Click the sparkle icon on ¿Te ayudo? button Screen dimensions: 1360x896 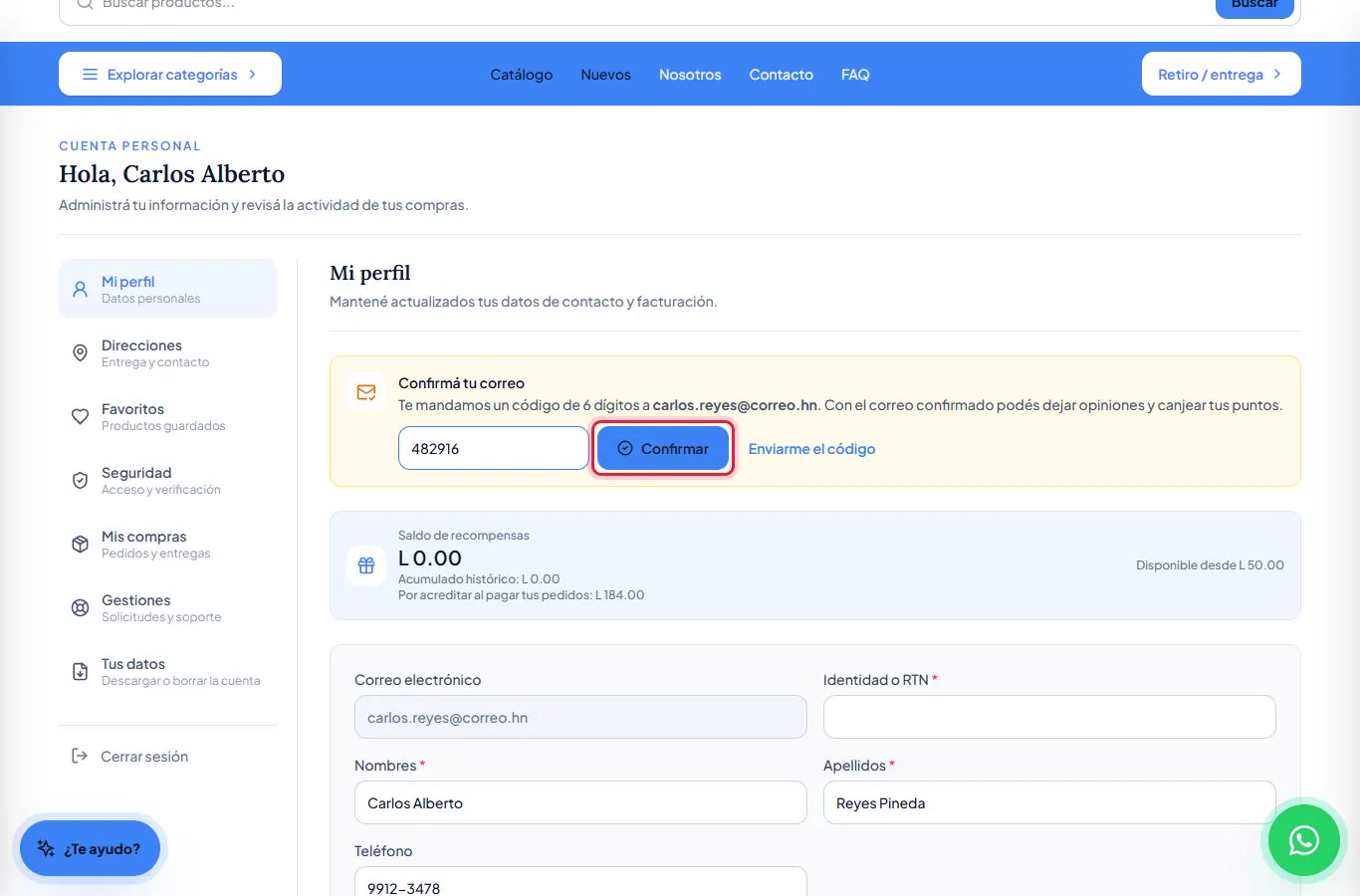coord(46,848)
